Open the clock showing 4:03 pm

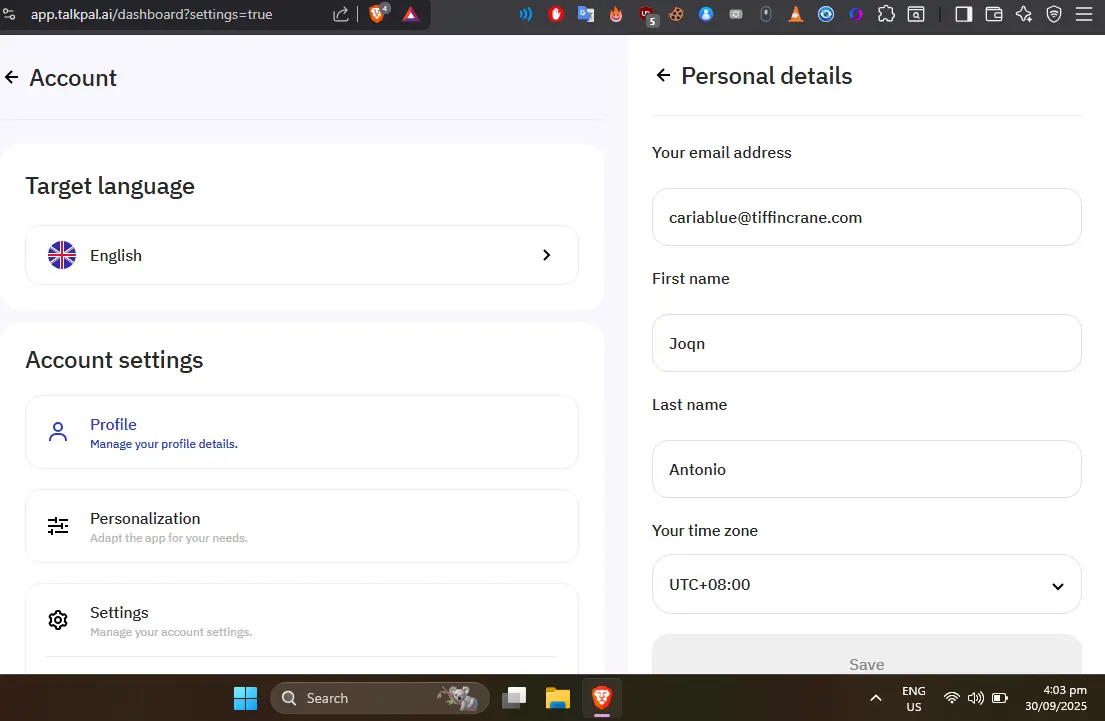(x=1056, y=698)
